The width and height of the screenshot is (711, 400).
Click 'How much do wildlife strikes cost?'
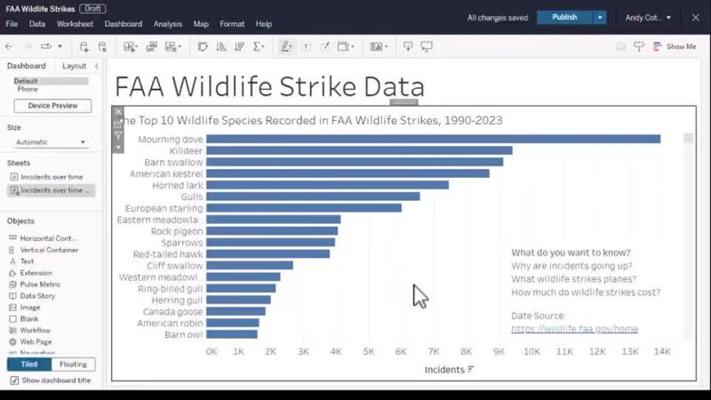coord(585,292)
